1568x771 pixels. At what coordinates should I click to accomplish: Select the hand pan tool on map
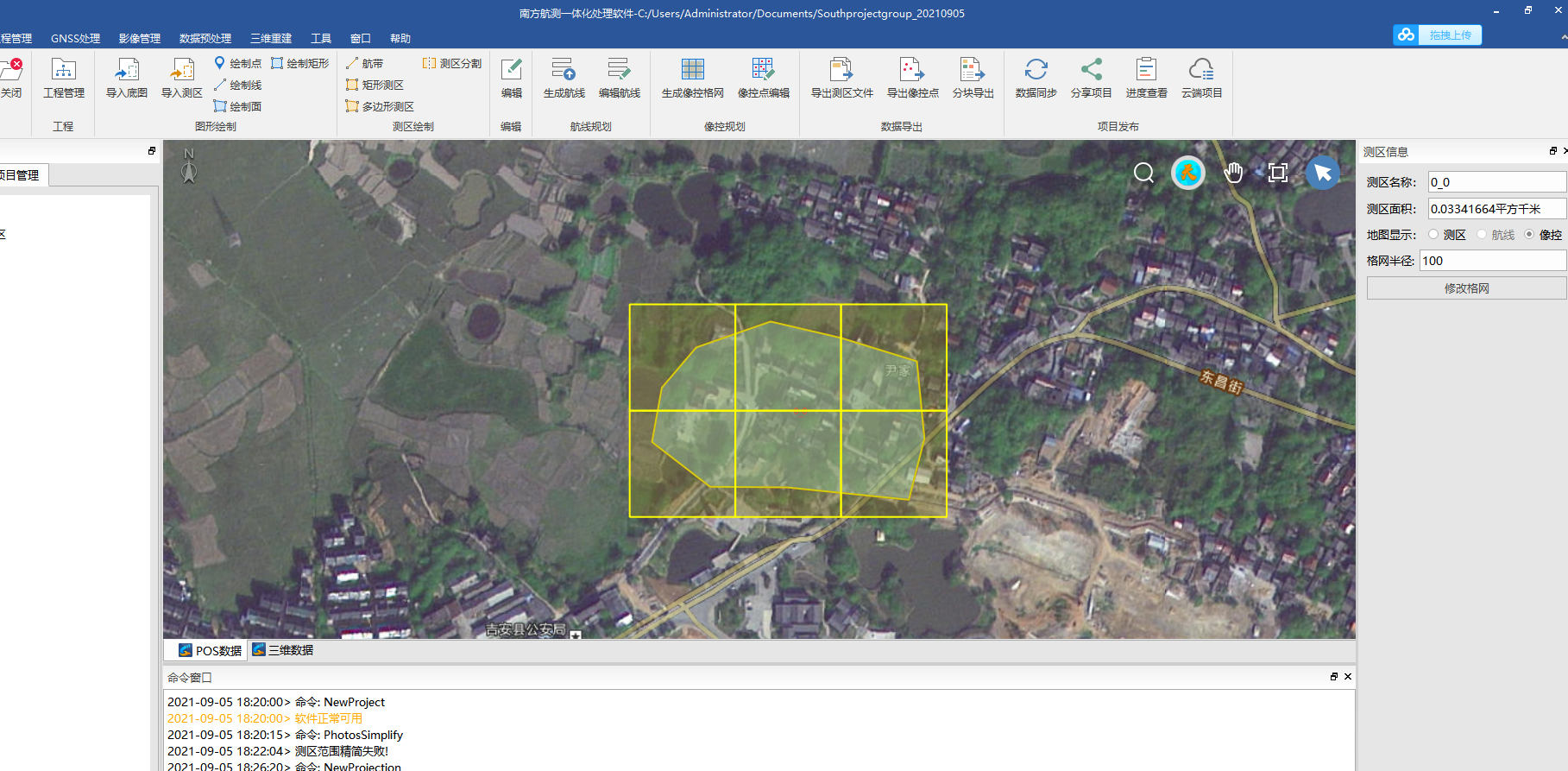(x=1233, y=173)
